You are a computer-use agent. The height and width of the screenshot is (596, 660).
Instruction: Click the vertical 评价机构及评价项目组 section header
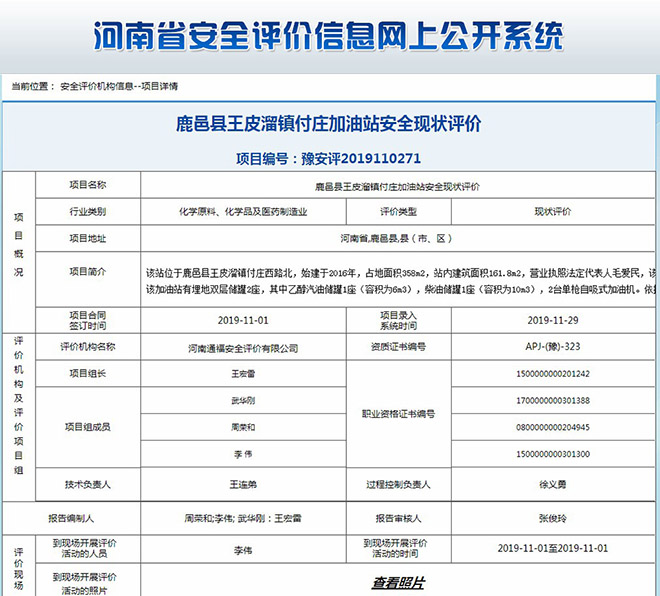[x=19, y=405]
